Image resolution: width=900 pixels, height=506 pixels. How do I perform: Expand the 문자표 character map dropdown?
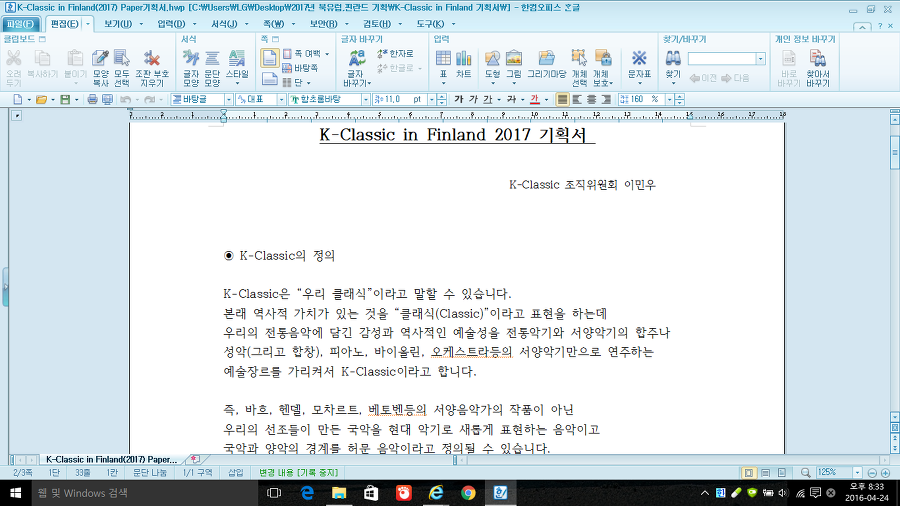pyautogui.click(x=639, y=84)
